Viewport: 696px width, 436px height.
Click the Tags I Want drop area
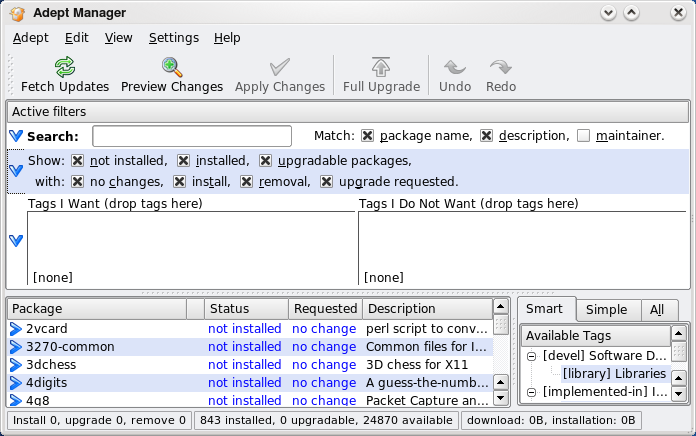click(191, 248)
